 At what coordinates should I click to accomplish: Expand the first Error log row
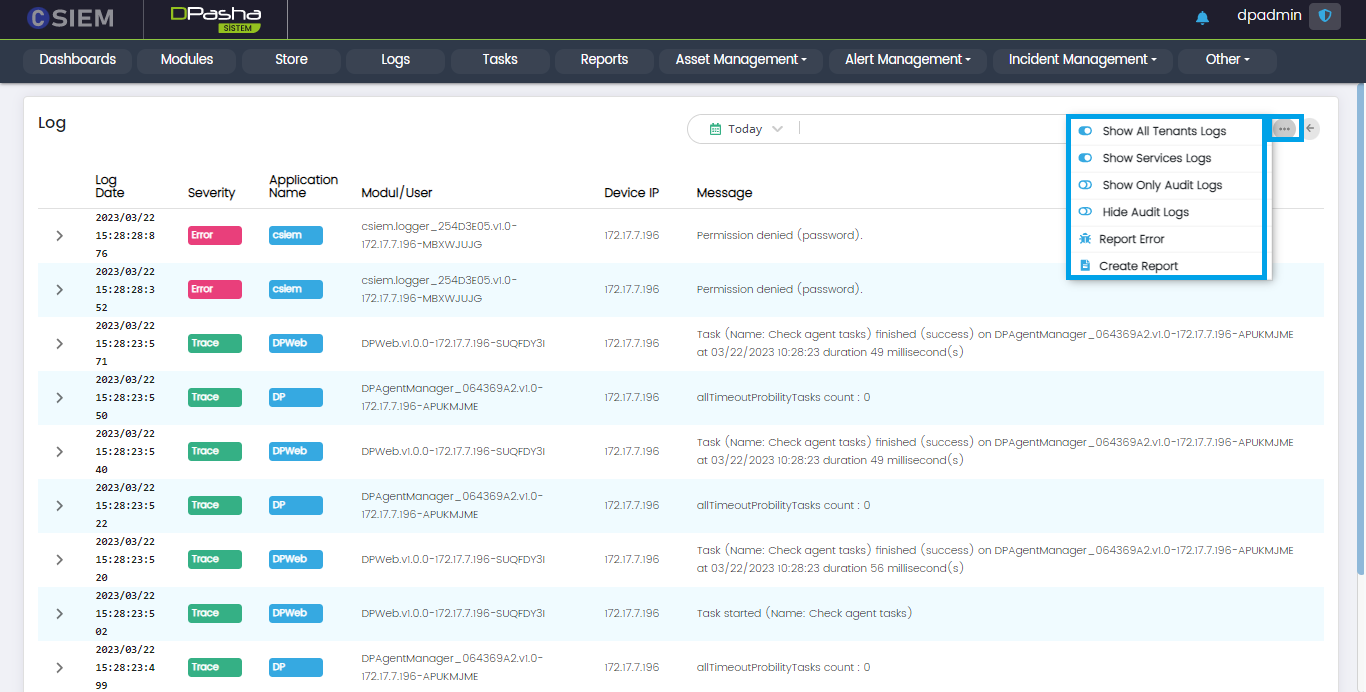tap(59, 236)
